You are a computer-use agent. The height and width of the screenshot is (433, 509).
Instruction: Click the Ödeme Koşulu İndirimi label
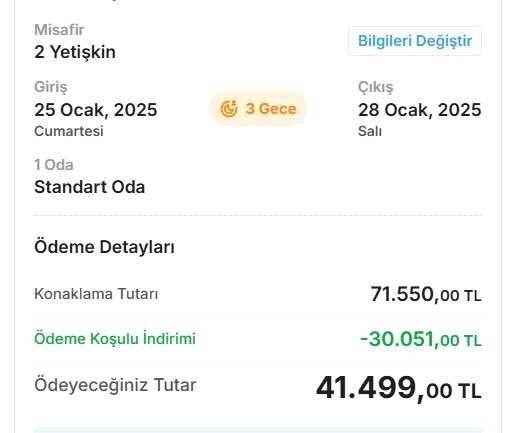(x=115, y=339)
